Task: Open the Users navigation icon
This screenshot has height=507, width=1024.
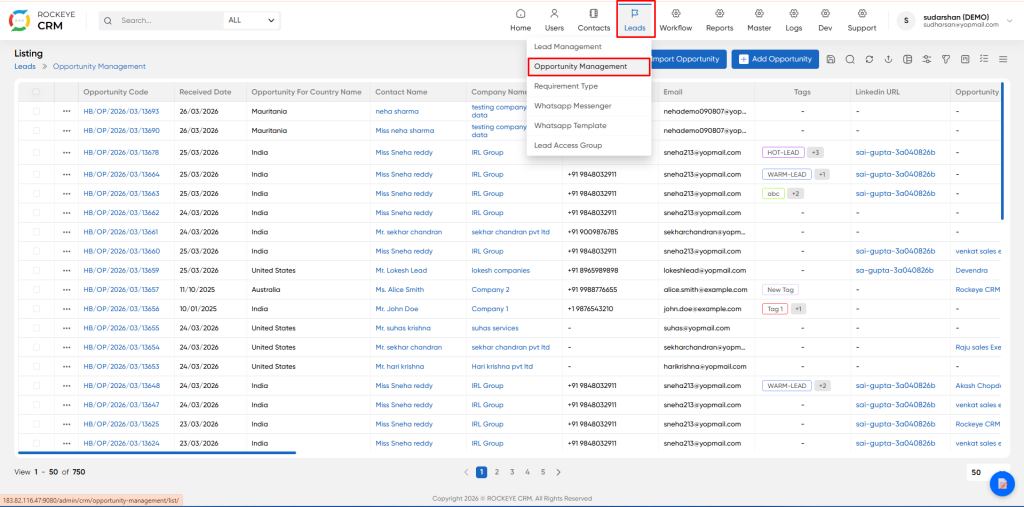Action: [554, 20]
